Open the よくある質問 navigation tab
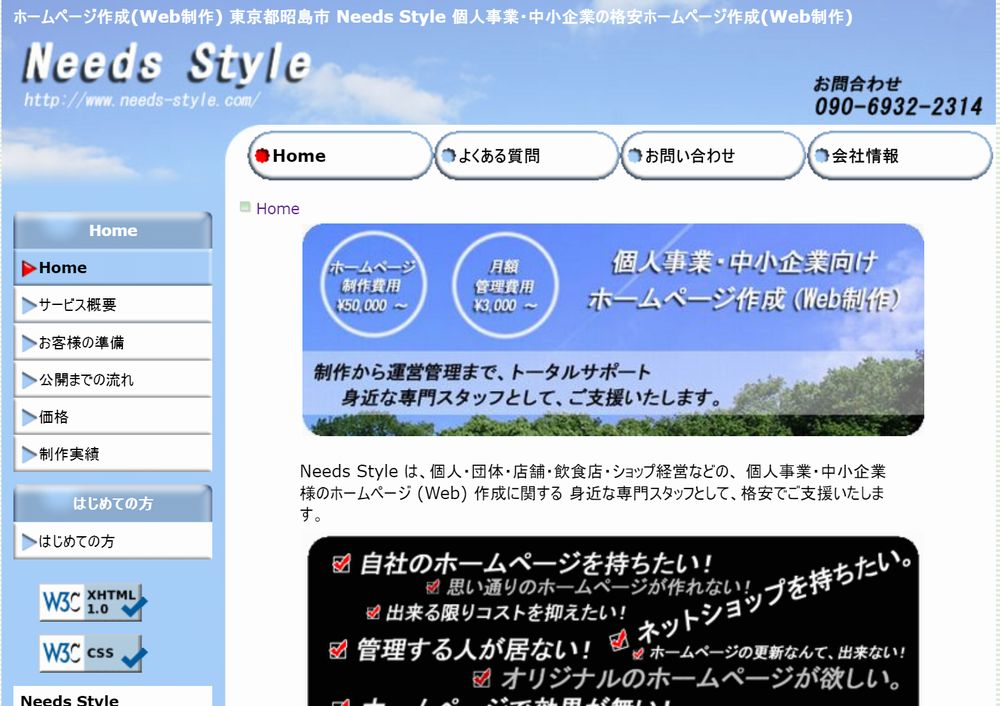Image resolution: width=1000 pixels, height=706 pixels. (526, 156)
